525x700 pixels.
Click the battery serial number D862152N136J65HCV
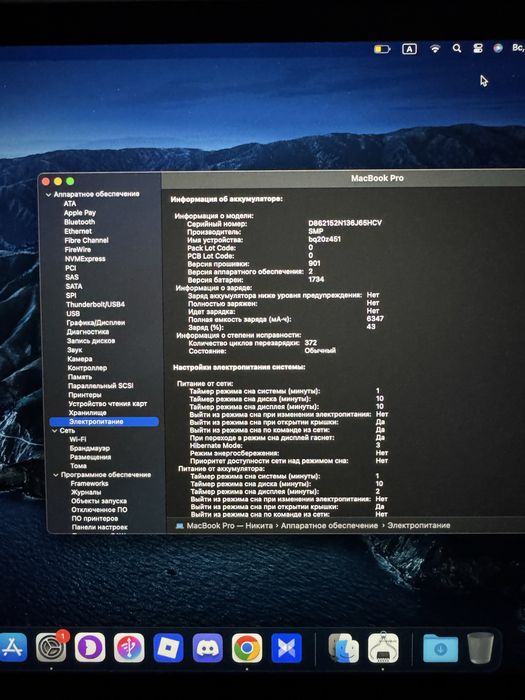(345, 223)
